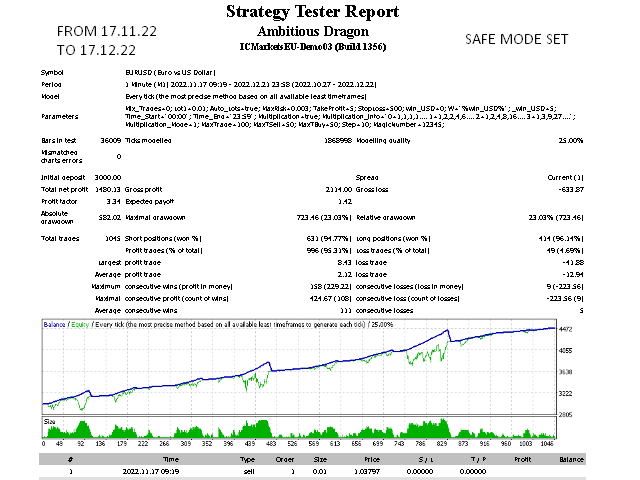640x480 pixels.
Task: Click the 25.00% modelling quality value
Action: (x=571, y=140)
